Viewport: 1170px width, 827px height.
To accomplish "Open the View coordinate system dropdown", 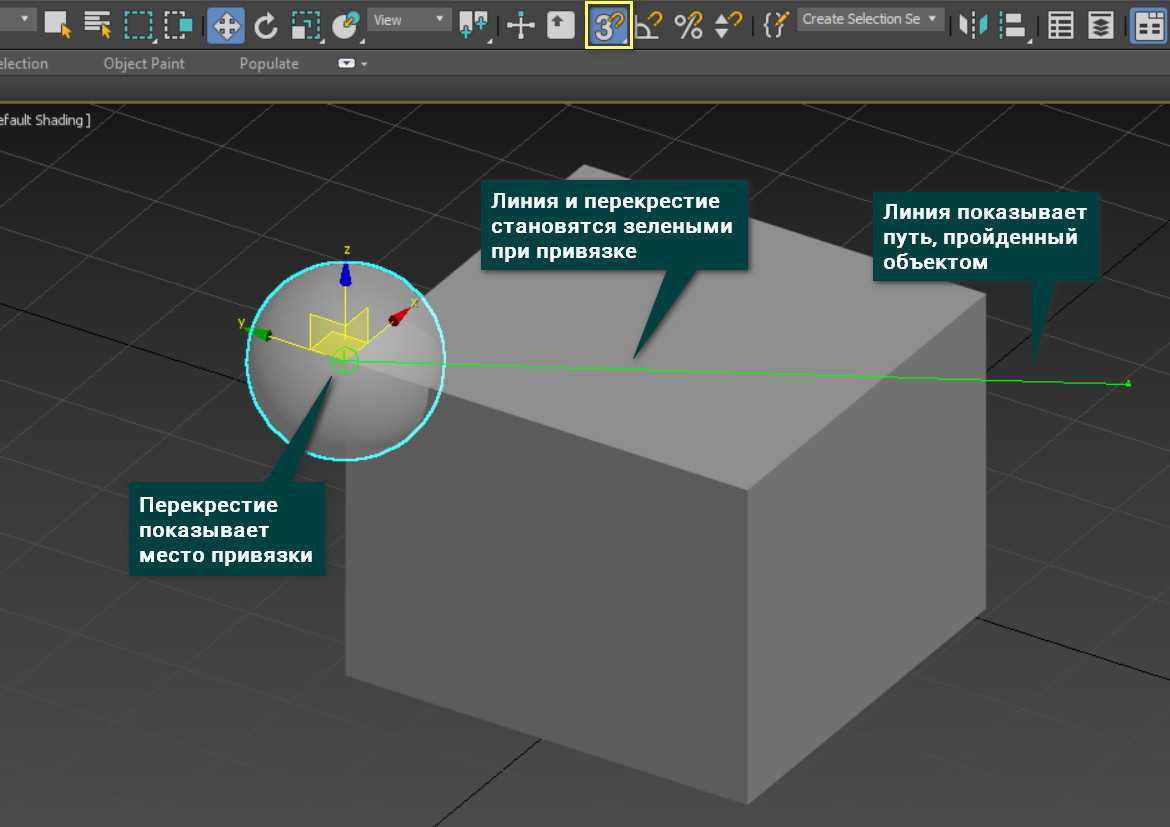I will (410, 20).
